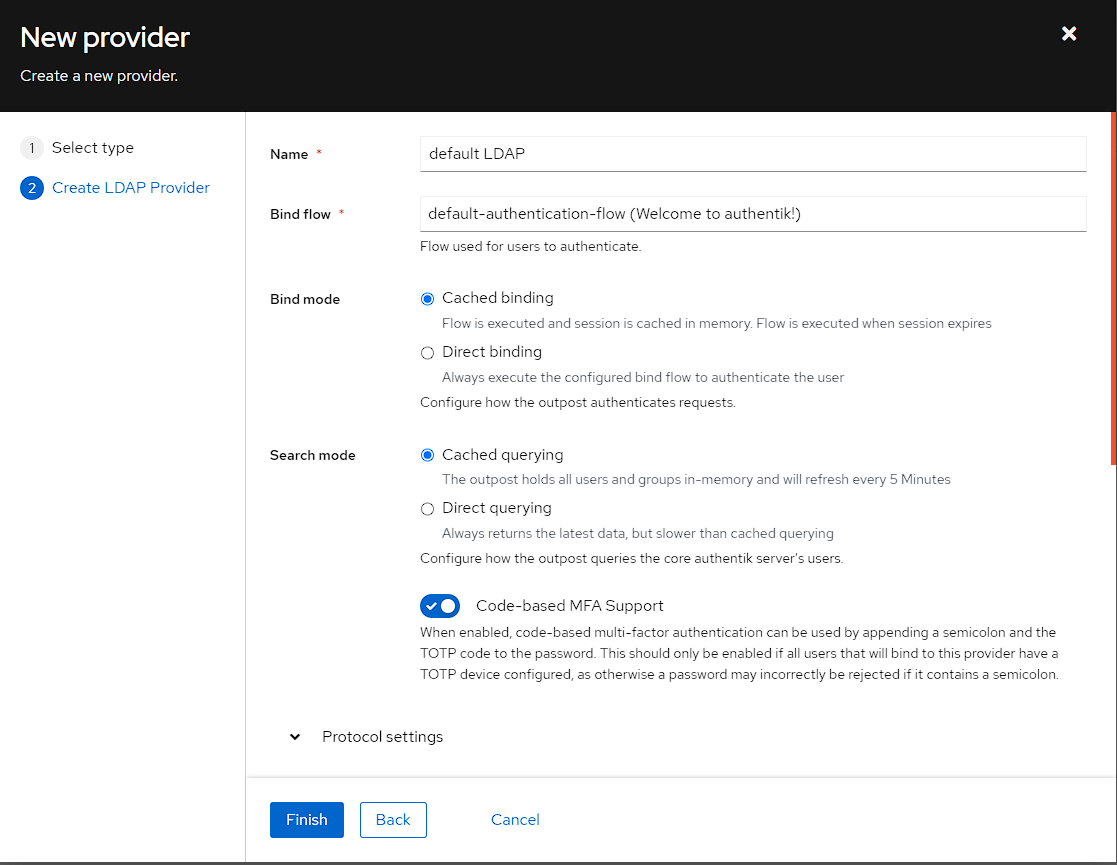Click the Cached binding label text
The width and height of the screenshot is (1117, 865).
[x=497, y=298]
